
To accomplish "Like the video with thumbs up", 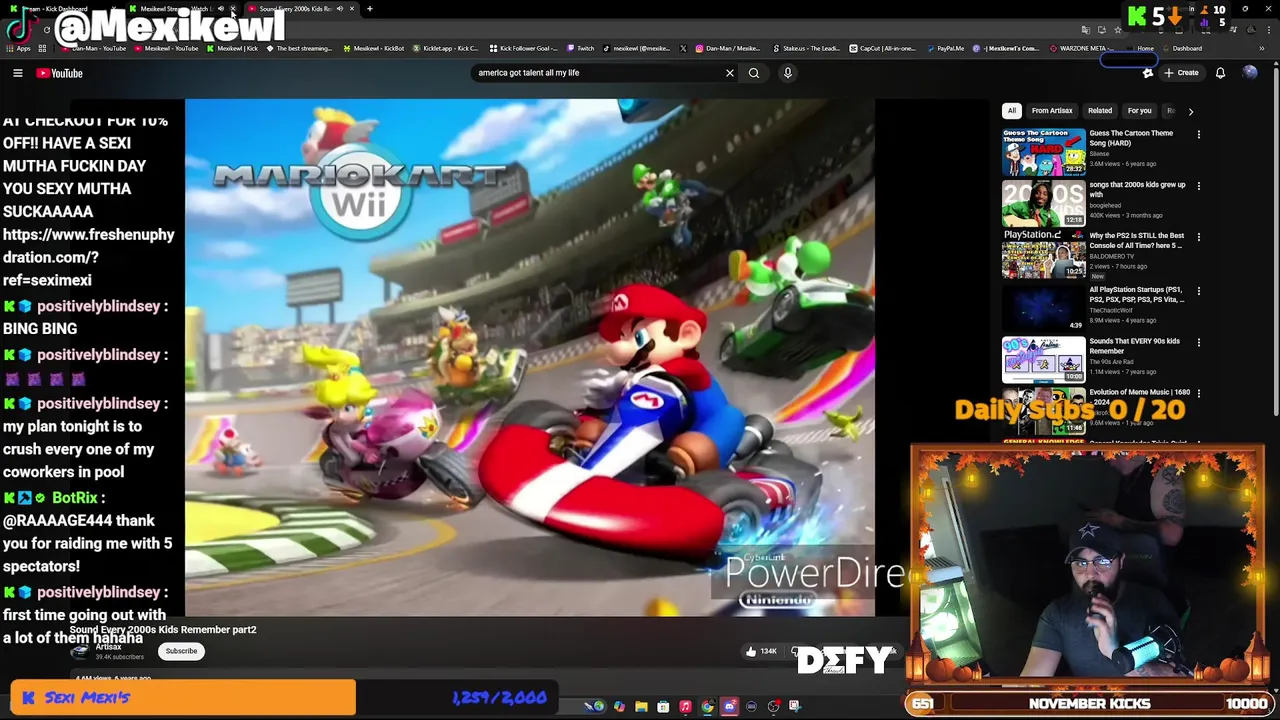I will point(761,651).
